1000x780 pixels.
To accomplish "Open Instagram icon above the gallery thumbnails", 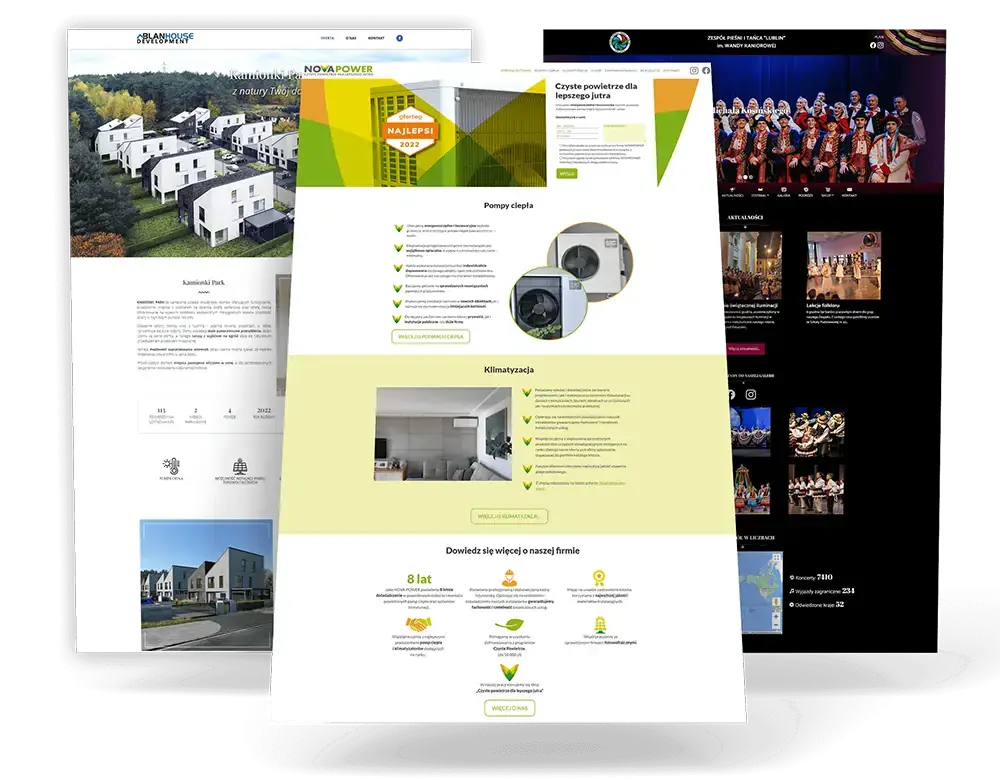I will pyautogui.click(x=751, y=395).
